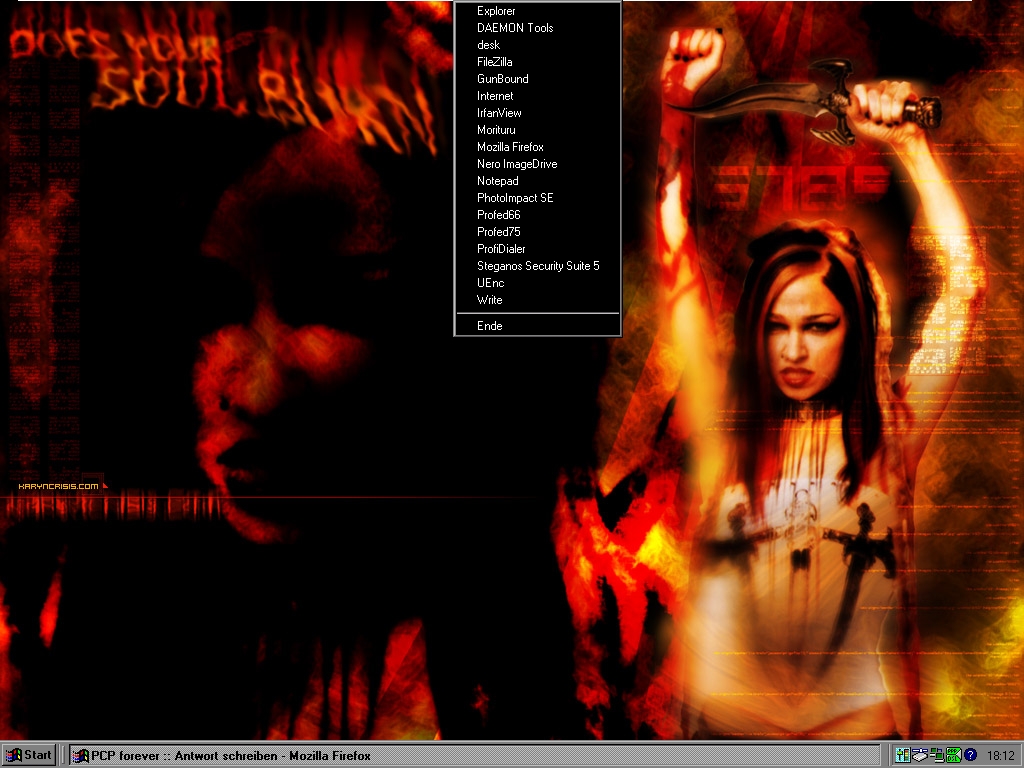This screenshot has height=768, width=1024.
Task: Open Profed75 menu entry
Action: pyautogui.click(x=537, y=232)
